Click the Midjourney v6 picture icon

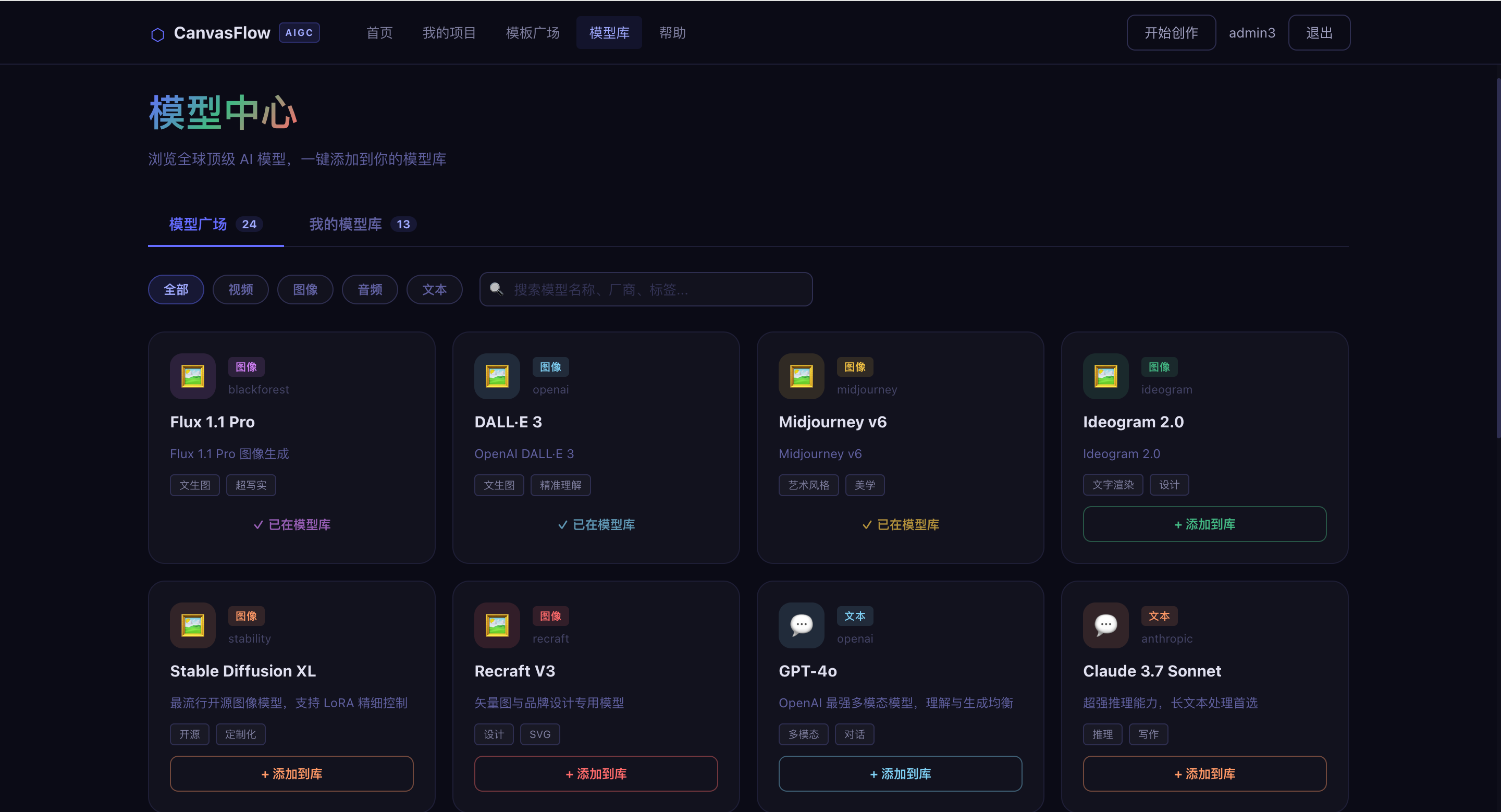[801, 376]
